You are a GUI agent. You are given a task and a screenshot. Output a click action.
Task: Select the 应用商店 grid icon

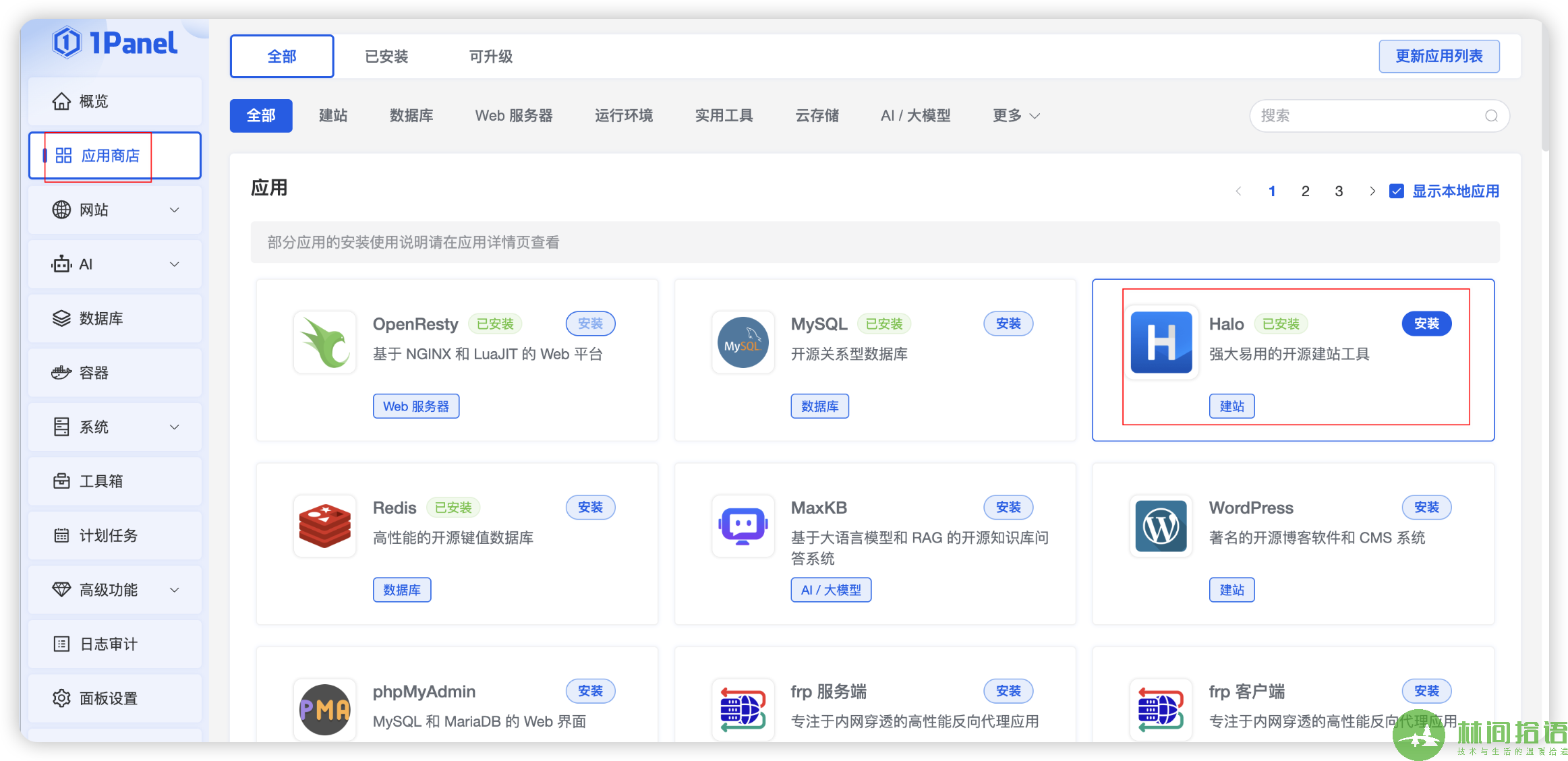pyautogui.click(x=63, y=156)
